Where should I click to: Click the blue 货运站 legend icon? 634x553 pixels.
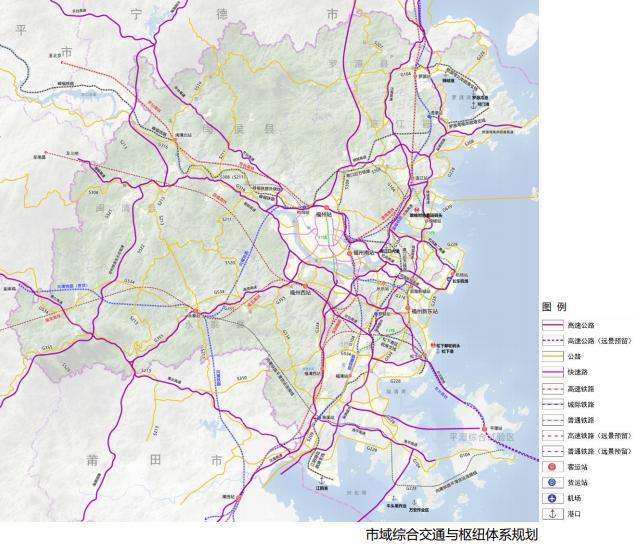click(x=552, y=482)
